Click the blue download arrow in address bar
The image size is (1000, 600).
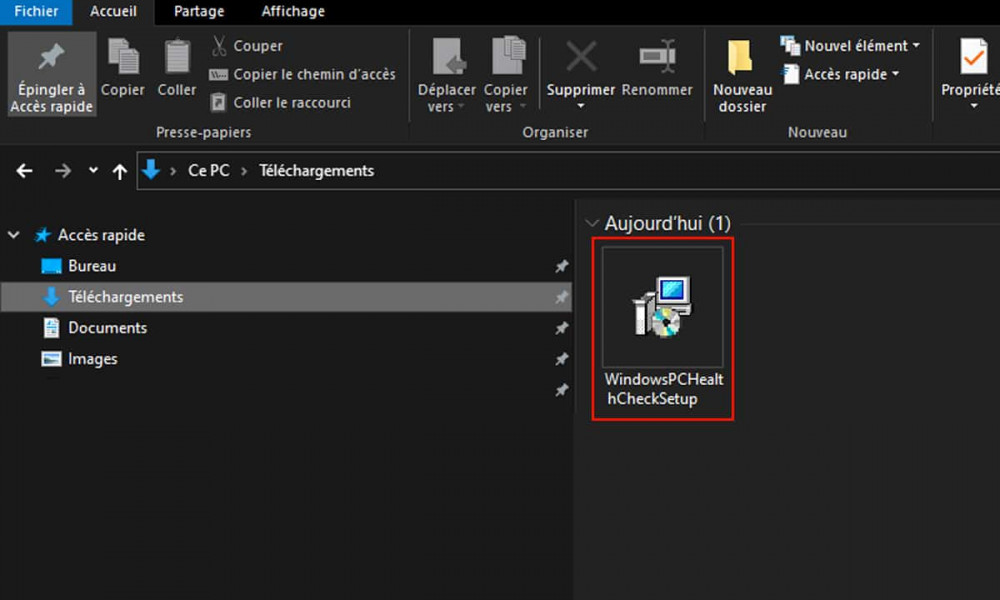pos(151,170)
